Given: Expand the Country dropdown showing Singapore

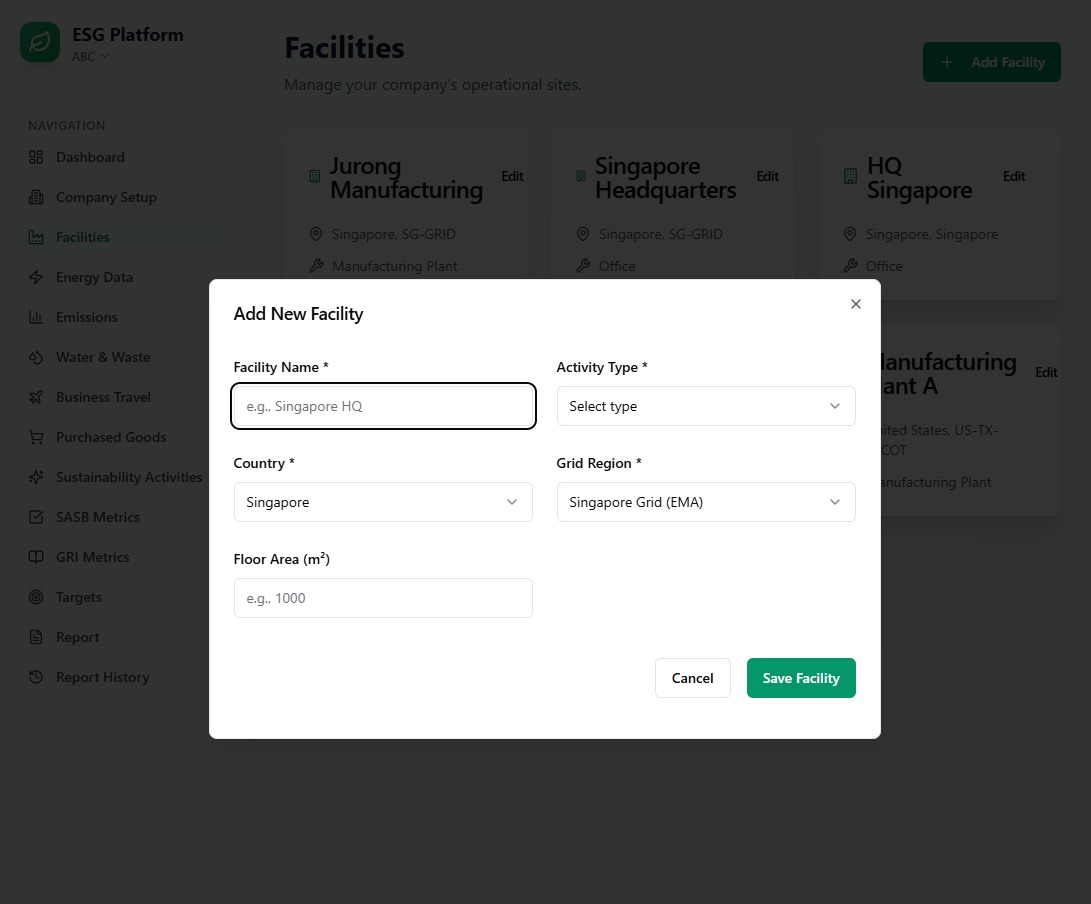Looking at the screenshot, I should coord(382,502).
